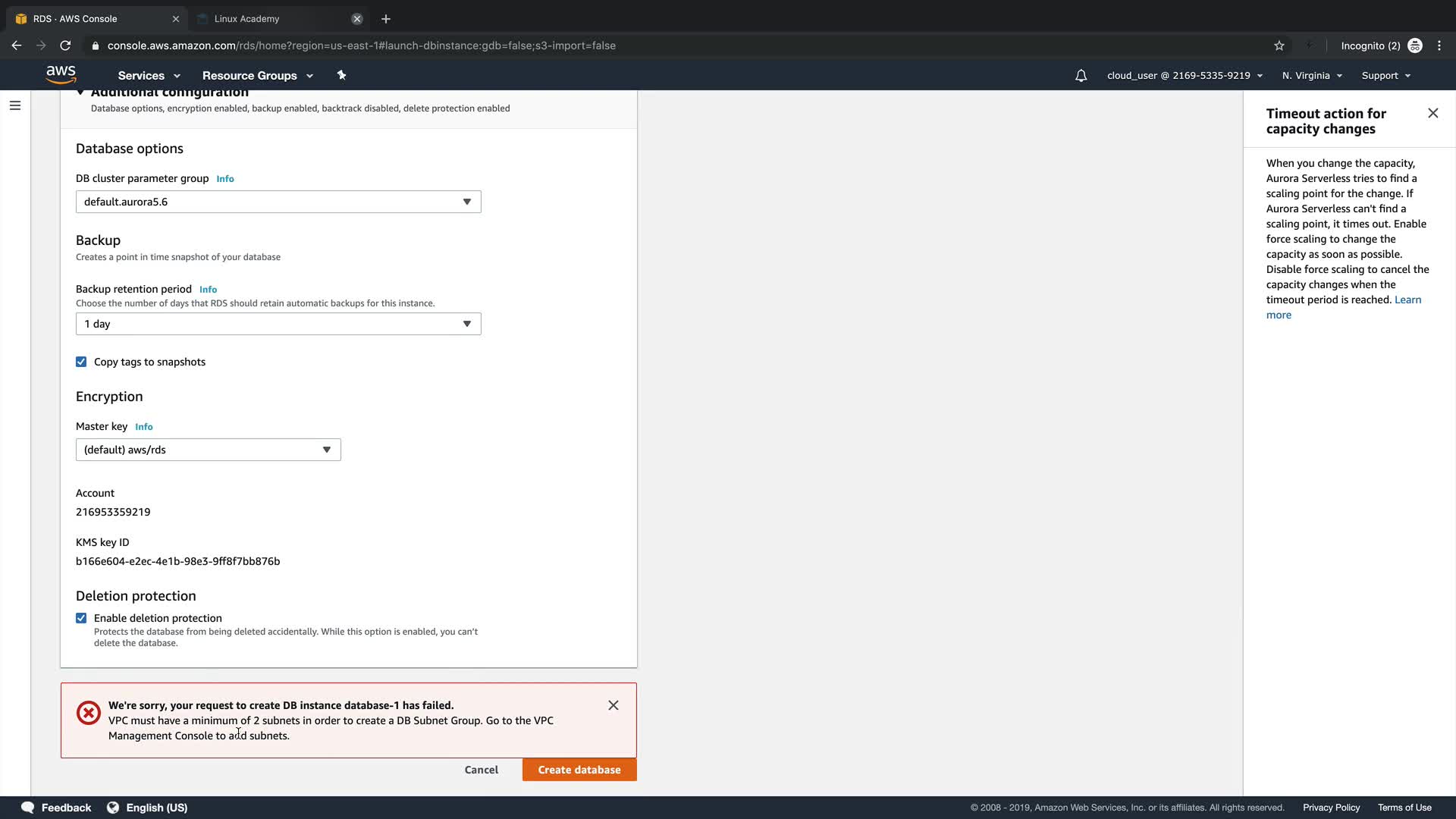Open DB cluster parameter group dropdown

[278, 202]
